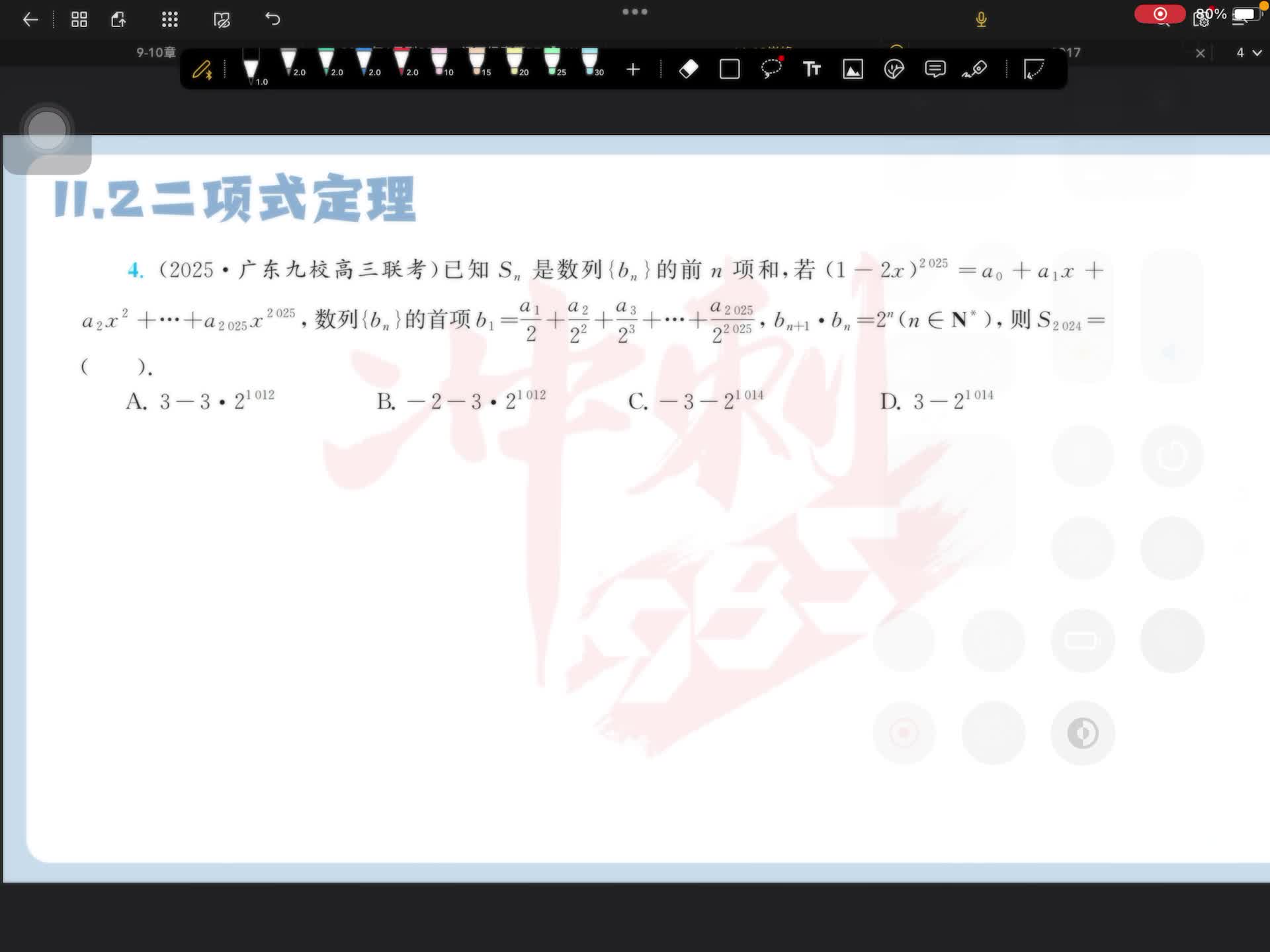Open the page thumbnails grid view

click(79, 20)
